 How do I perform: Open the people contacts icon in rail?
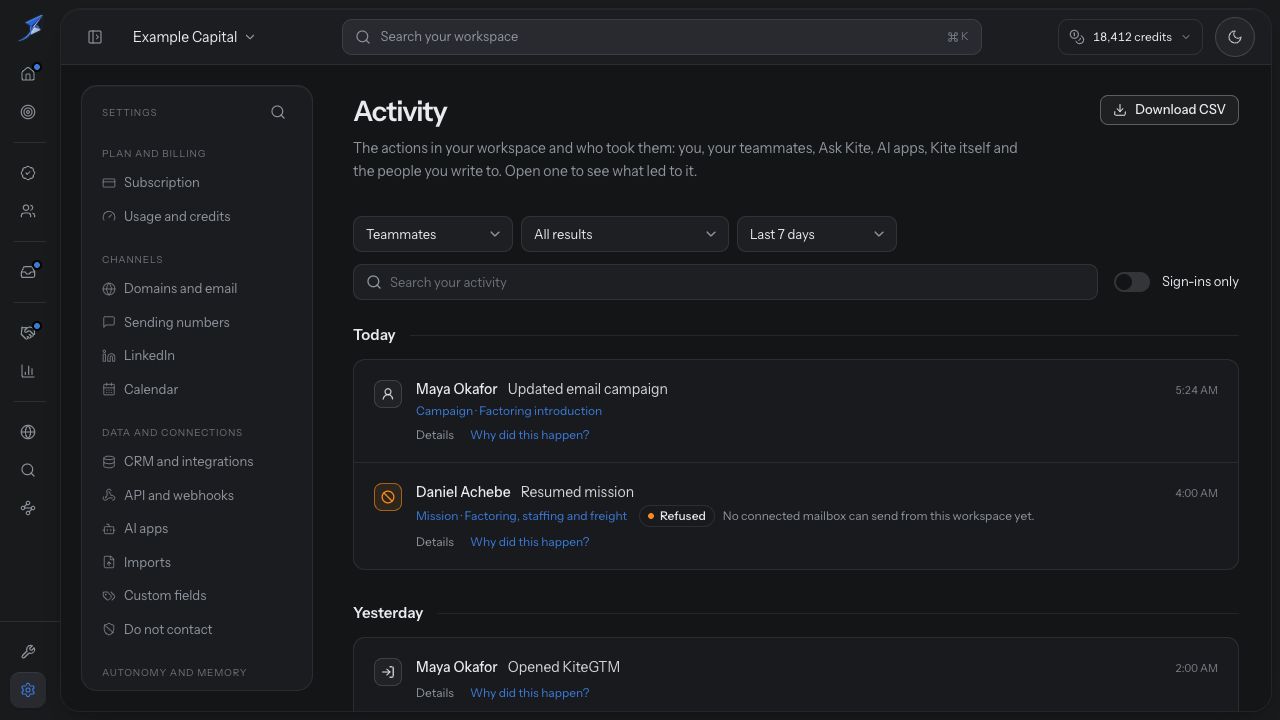click(x=28, y=211)
